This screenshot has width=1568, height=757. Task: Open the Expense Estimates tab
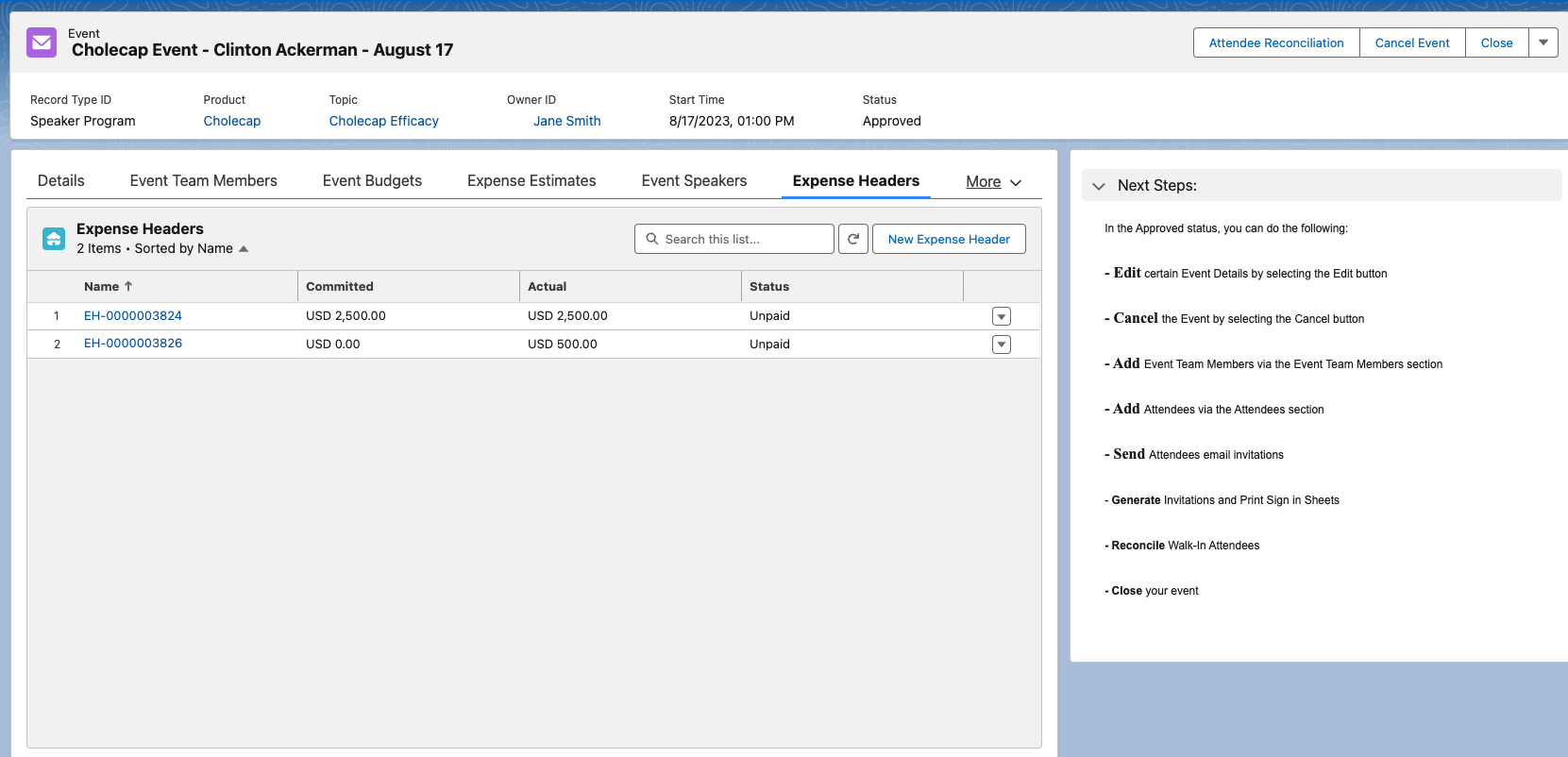pyautogui.click(x=531, y=180)
